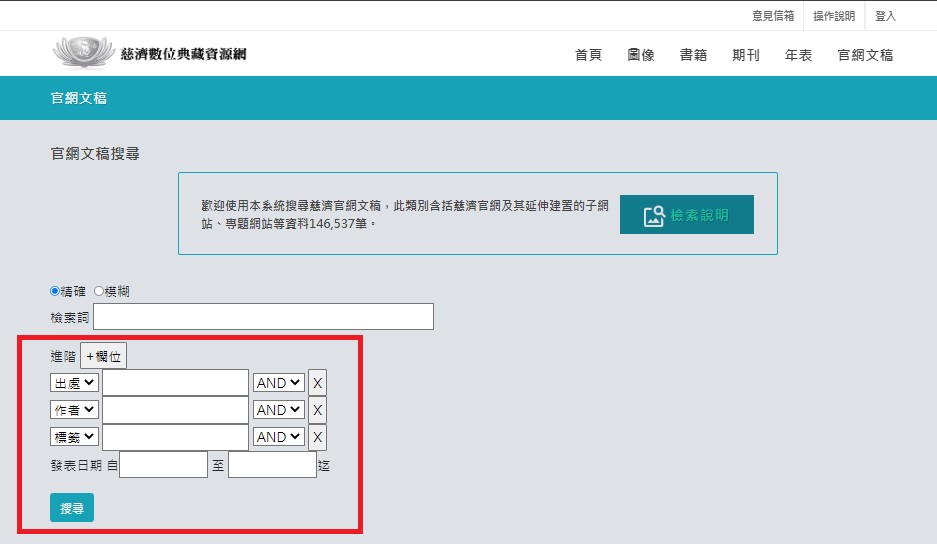Open the 年表 menu item
The height and width of the screenshot is (544, 937).
[x=798, y=55]
